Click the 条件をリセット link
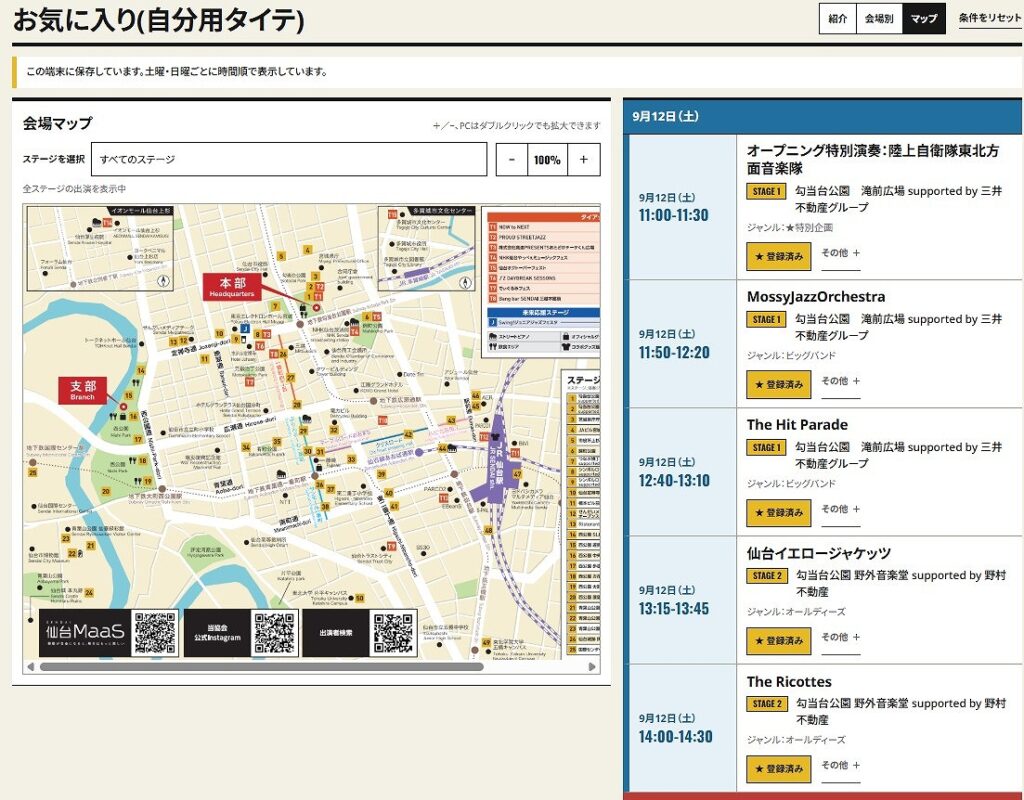Viewport: 1024px width, 800px height. (x=989, y=18)
